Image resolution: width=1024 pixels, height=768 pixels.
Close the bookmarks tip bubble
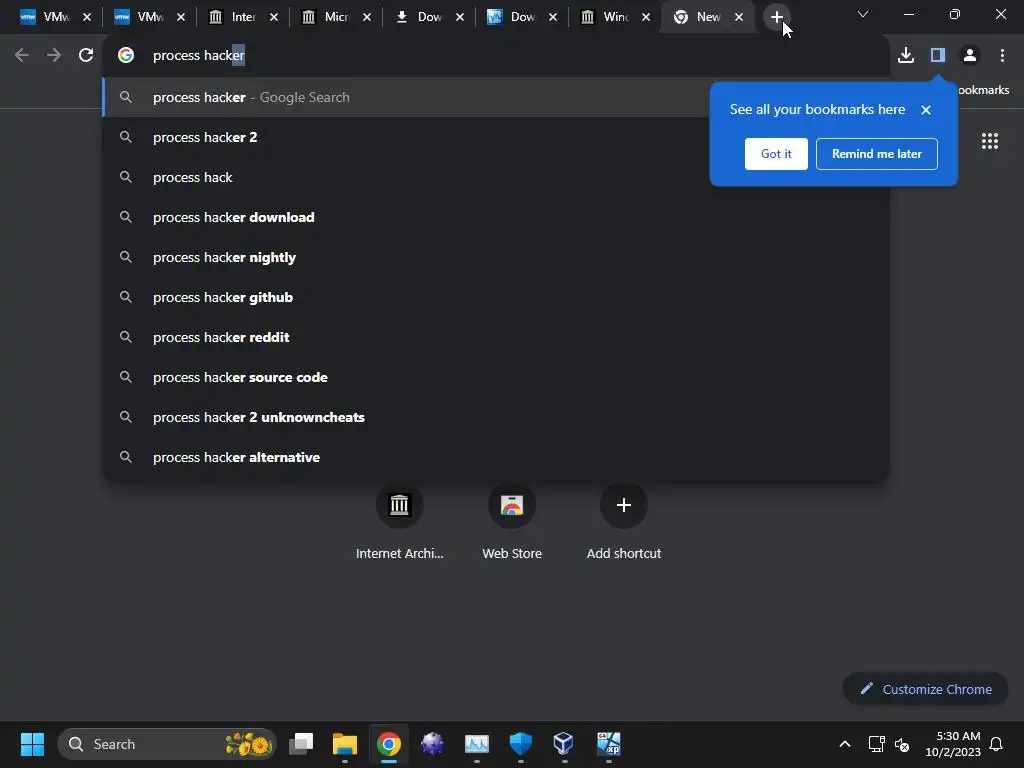point(926,110)
